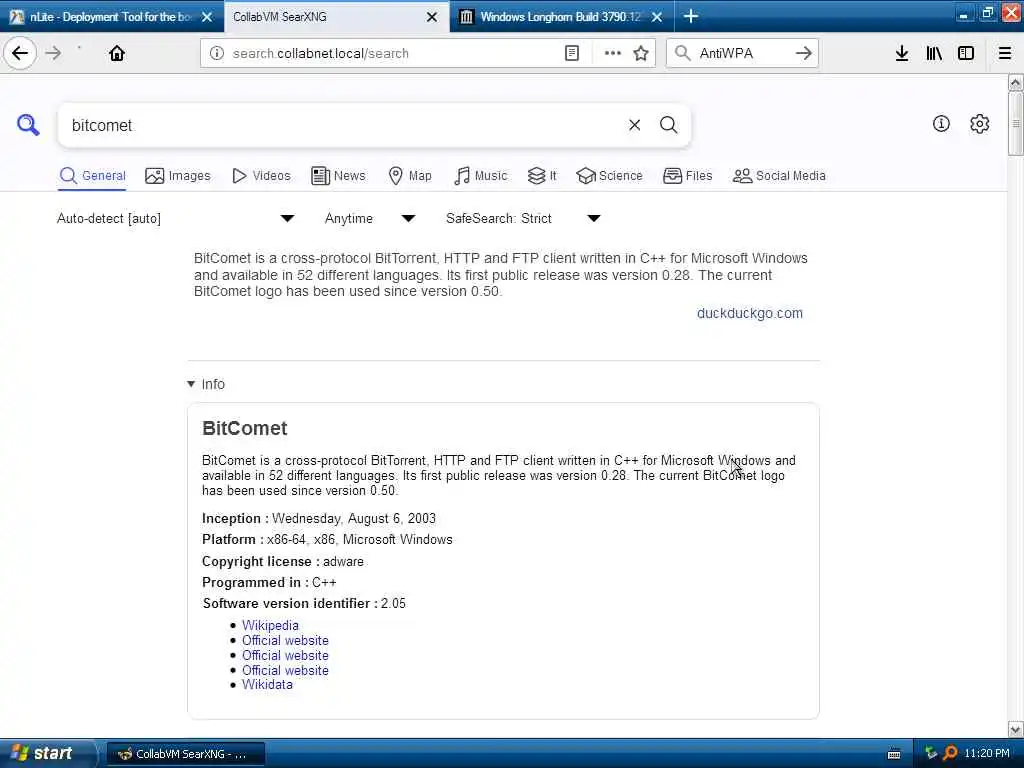Screen dimensions: 1024x768
Task: Open the Library icon in toolbar
Action: tap(934, 53)
